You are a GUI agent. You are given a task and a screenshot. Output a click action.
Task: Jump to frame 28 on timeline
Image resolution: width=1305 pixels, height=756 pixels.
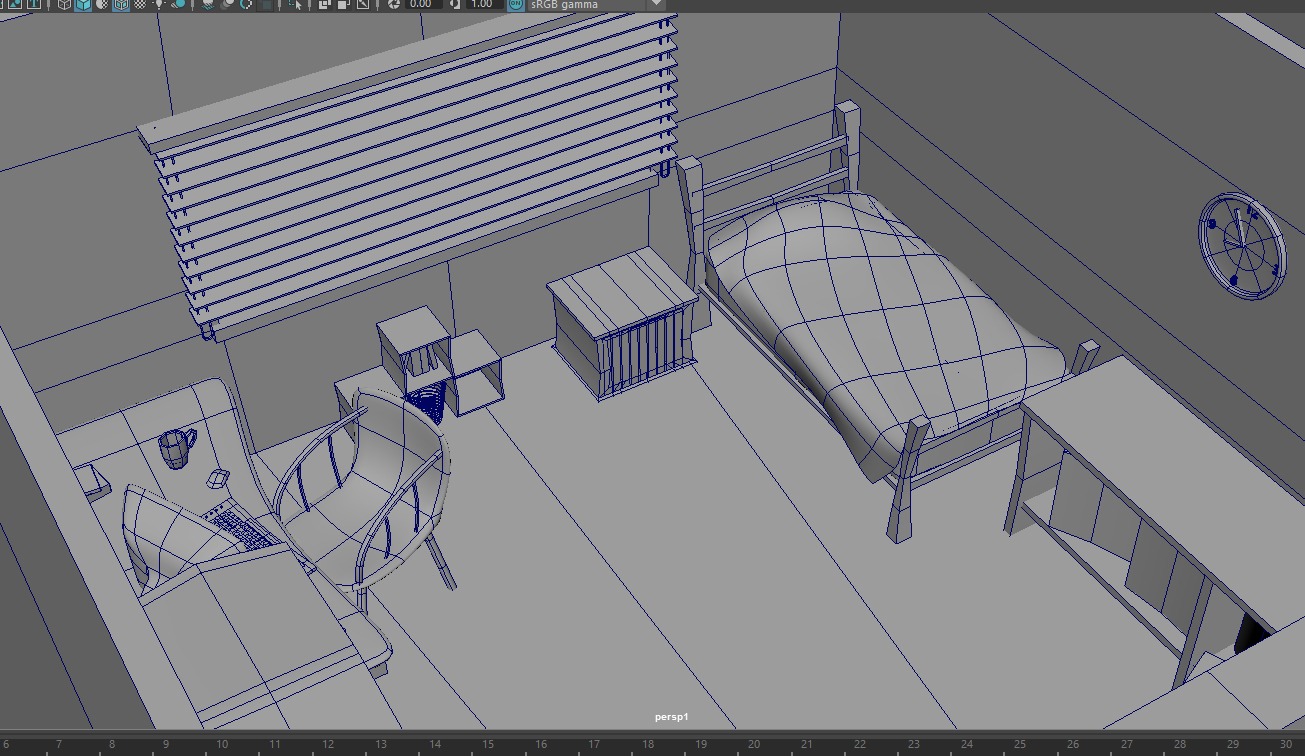pyautogui.click(x=1180, y=744)
